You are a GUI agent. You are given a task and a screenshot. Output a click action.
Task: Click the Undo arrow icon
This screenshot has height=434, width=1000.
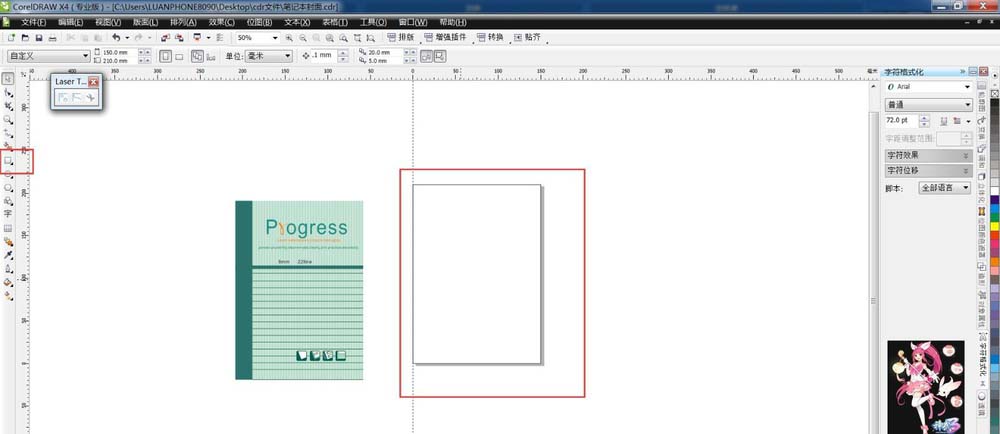(x=117, y=38)
